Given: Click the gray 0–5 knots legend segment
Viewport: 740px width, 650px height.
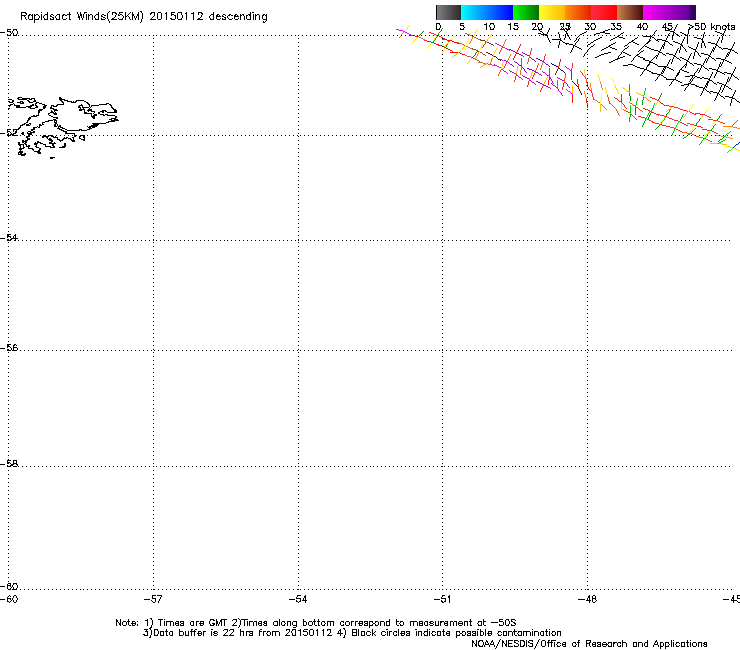Looking at the screenshot, I should click(448, 12).
